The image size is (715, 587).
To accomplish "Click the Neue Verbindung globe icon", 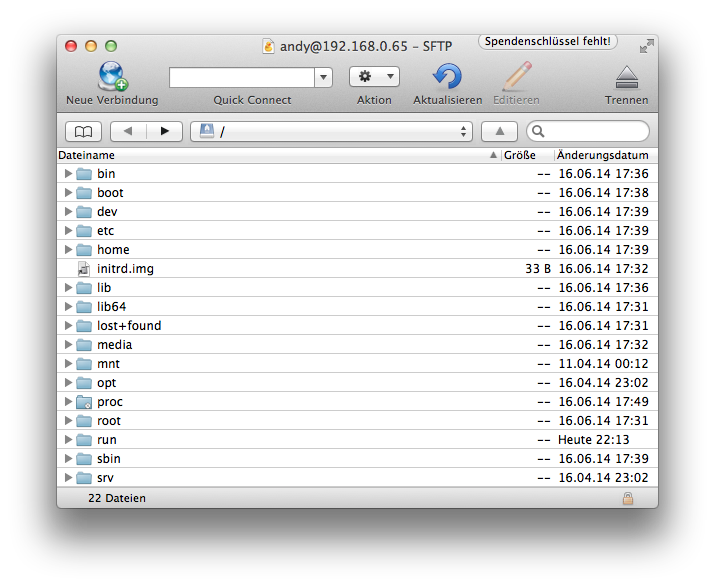I will (112, 77).
